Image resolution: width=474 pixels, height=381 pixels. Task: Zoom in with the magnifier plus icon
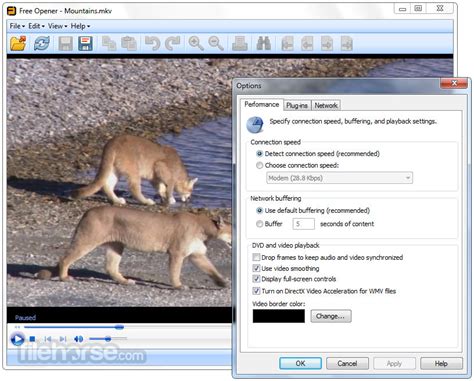(x=196, y=43)
